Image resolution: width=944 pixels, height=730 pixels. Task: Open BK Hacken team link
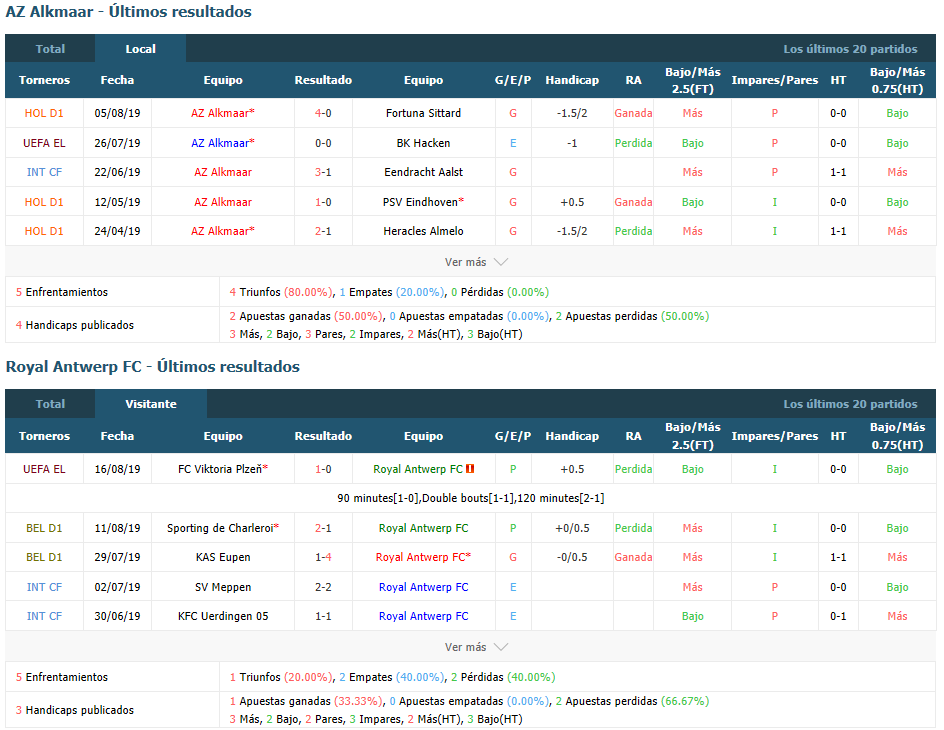(x=423, y=143)
